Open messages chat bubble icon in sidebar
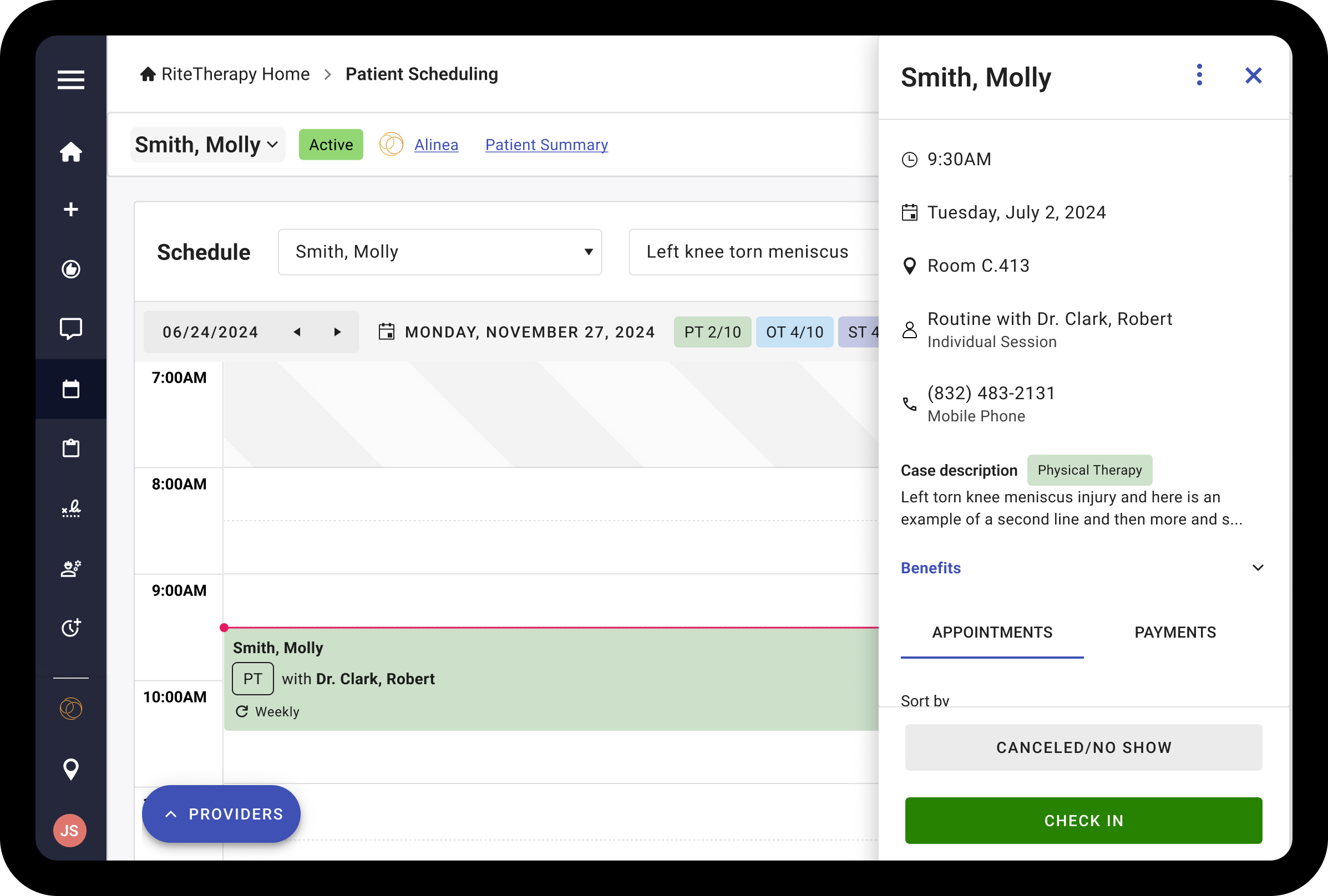The image size is (1328, 896). (71, 329)
